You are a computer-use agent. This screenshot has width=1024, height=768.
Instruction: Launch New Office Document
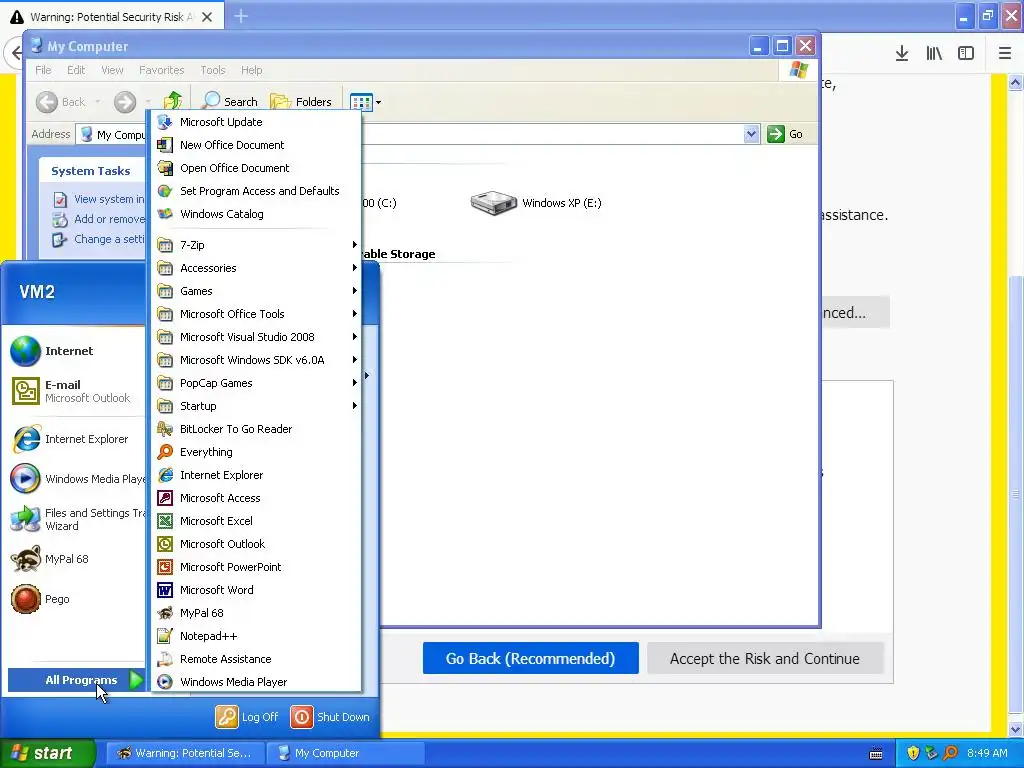(x=256, y=145)
